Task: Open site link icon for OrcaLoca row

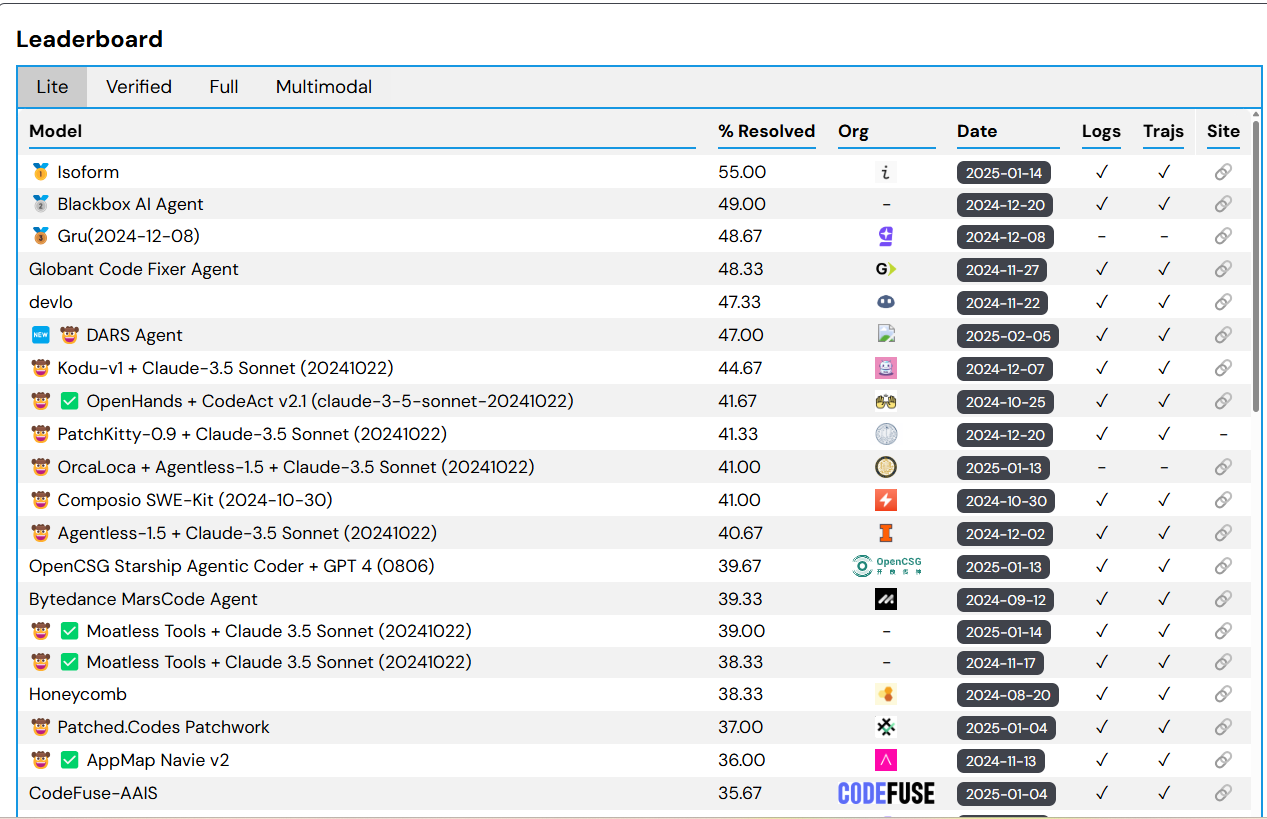Action: [1223, 467]
